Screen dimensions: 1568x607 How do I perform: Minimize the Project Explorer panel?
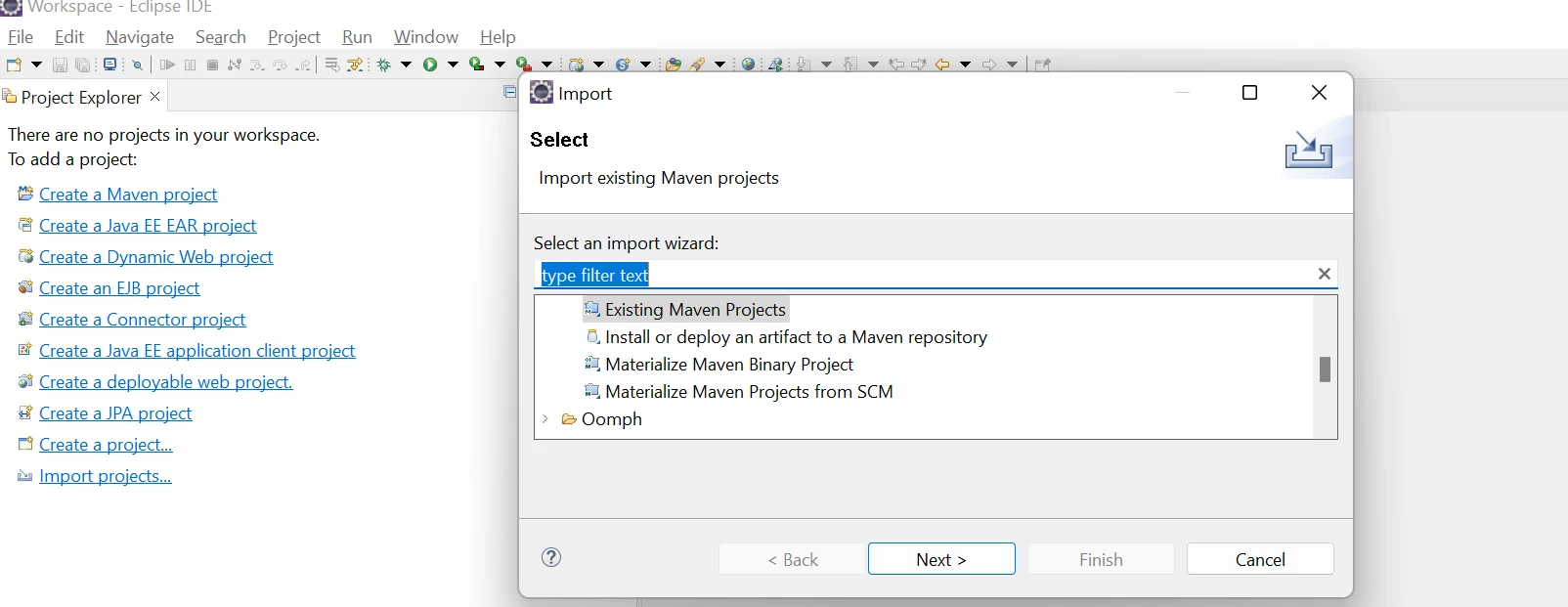[x=509, y=92]
